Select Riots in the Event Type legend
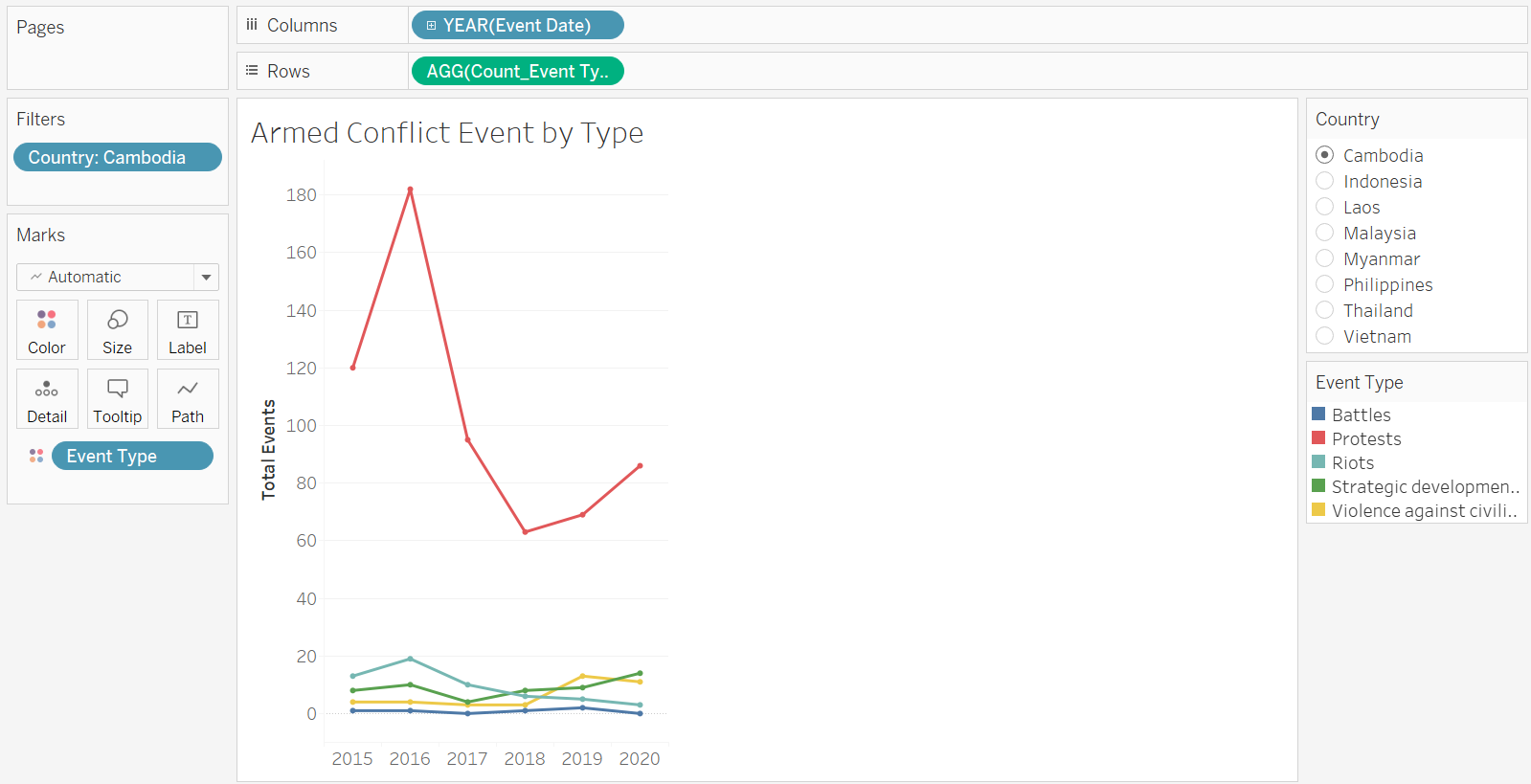This screenshot has height=784, width=1531. [1352, 463]
